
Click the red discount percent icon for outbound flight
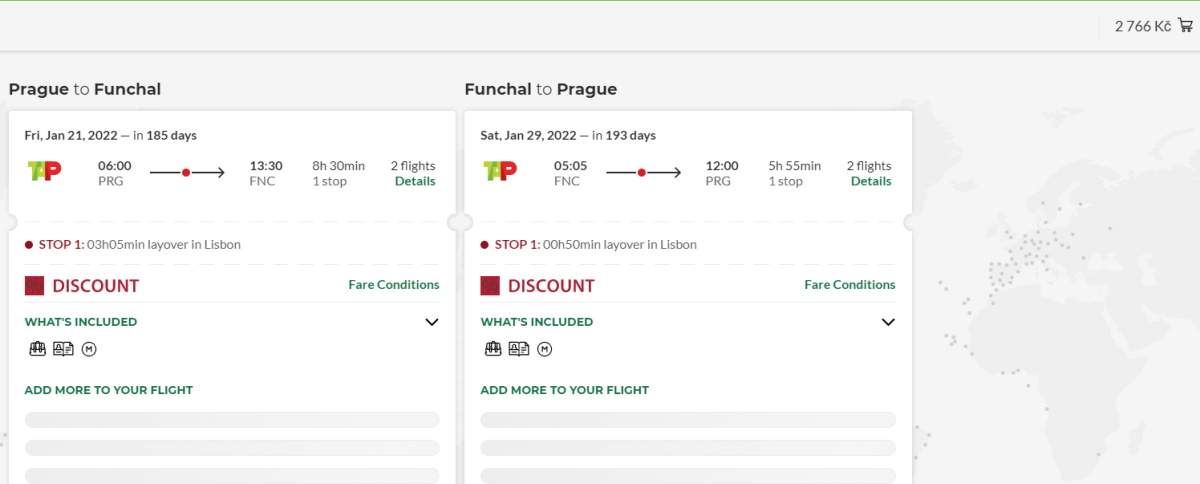tap(35, 286)
